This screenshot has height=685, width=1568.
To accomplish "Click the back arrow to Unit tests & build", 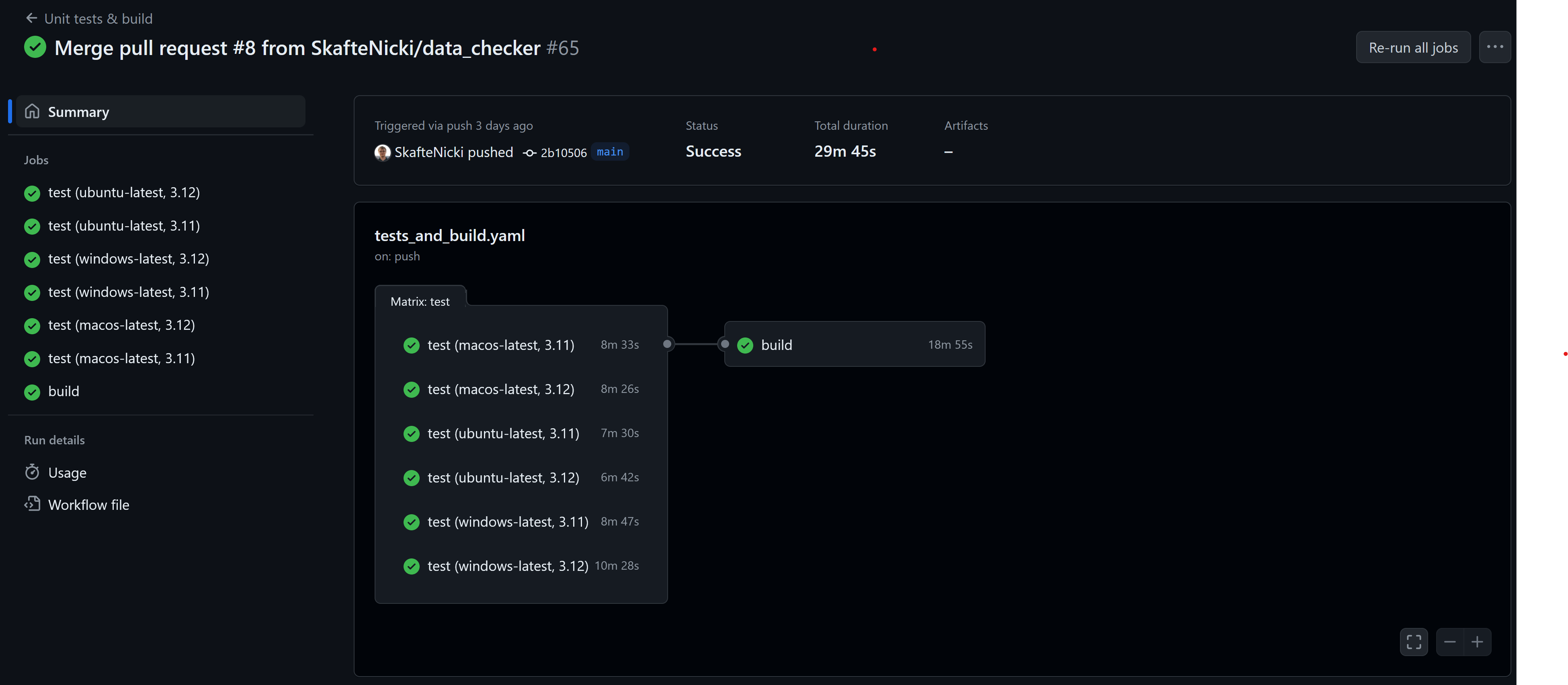I will coord(32,18).
